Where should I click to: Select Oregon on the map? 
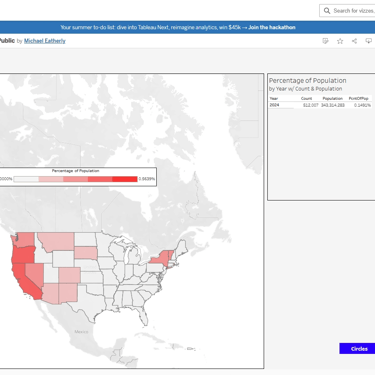pos(23,255)
